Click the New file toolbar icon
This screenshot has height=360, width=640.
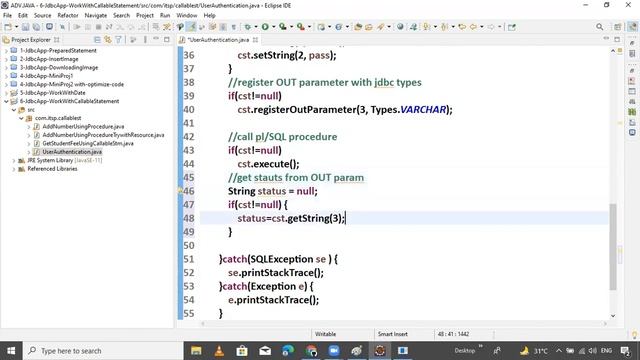[x=8, y=27]
